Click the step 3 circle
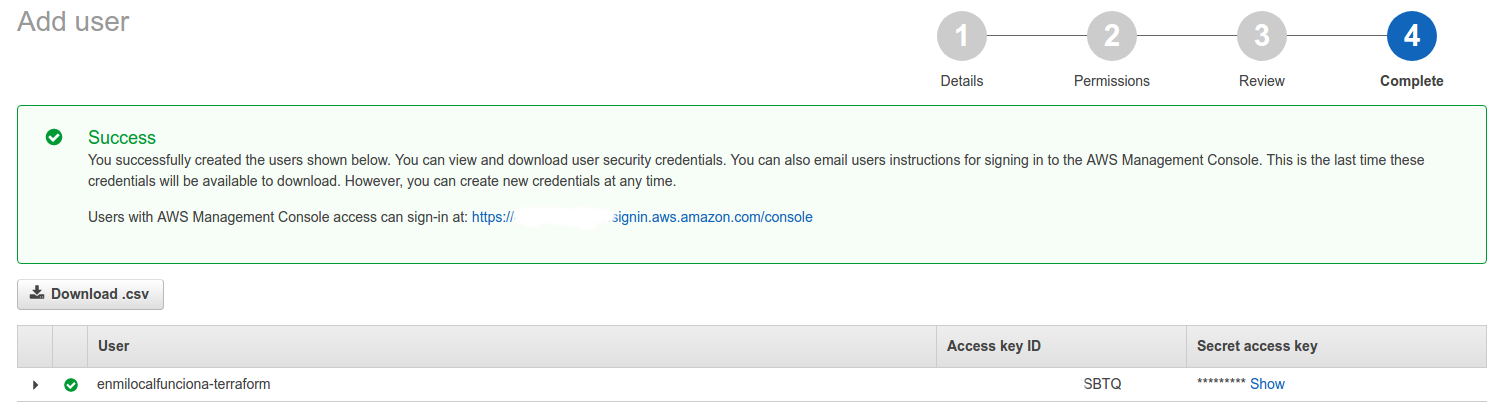This screenshot has height=413, width=1499. click(x=1261, y=37)
